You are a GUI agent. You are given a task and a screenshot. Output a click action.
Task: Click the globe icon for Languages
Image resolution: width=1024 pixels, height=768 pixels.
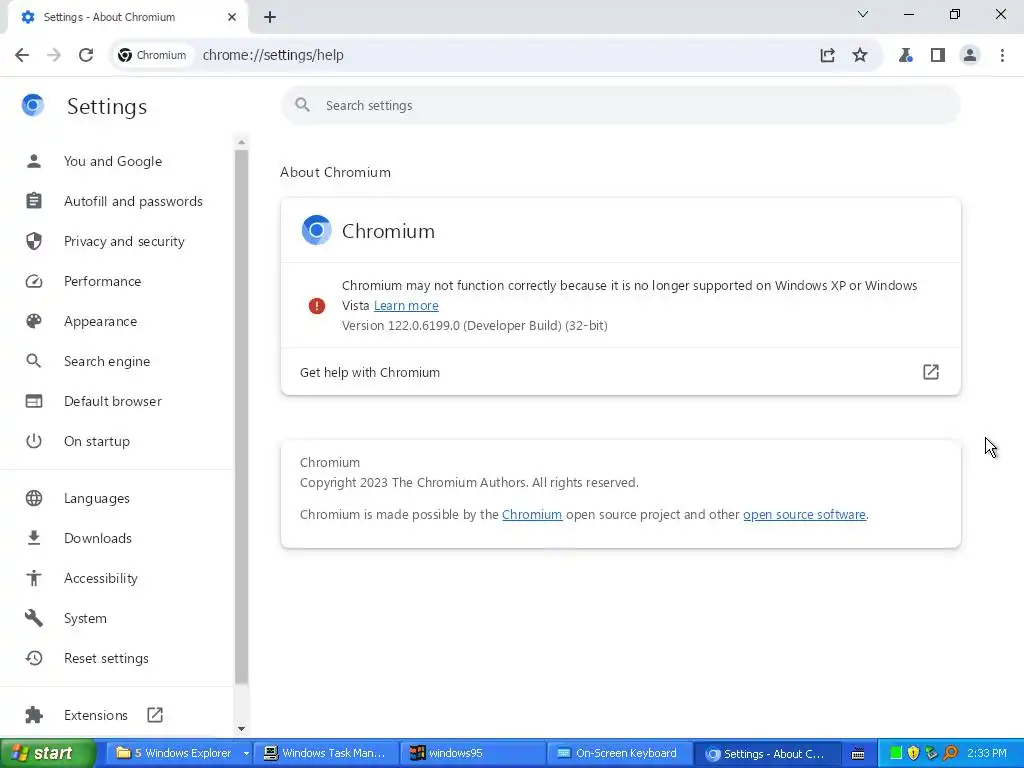click(x=34, y=498)
